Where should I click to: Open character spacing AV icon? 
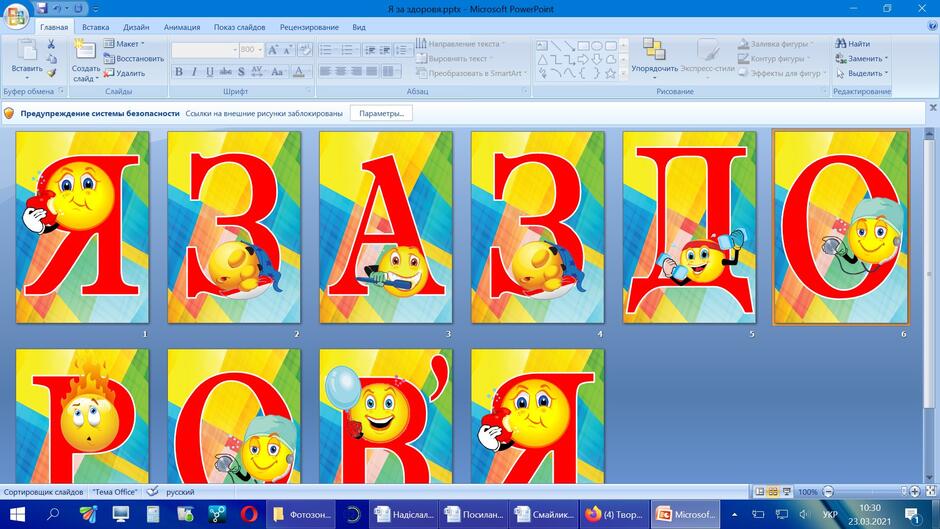(258, 71)
